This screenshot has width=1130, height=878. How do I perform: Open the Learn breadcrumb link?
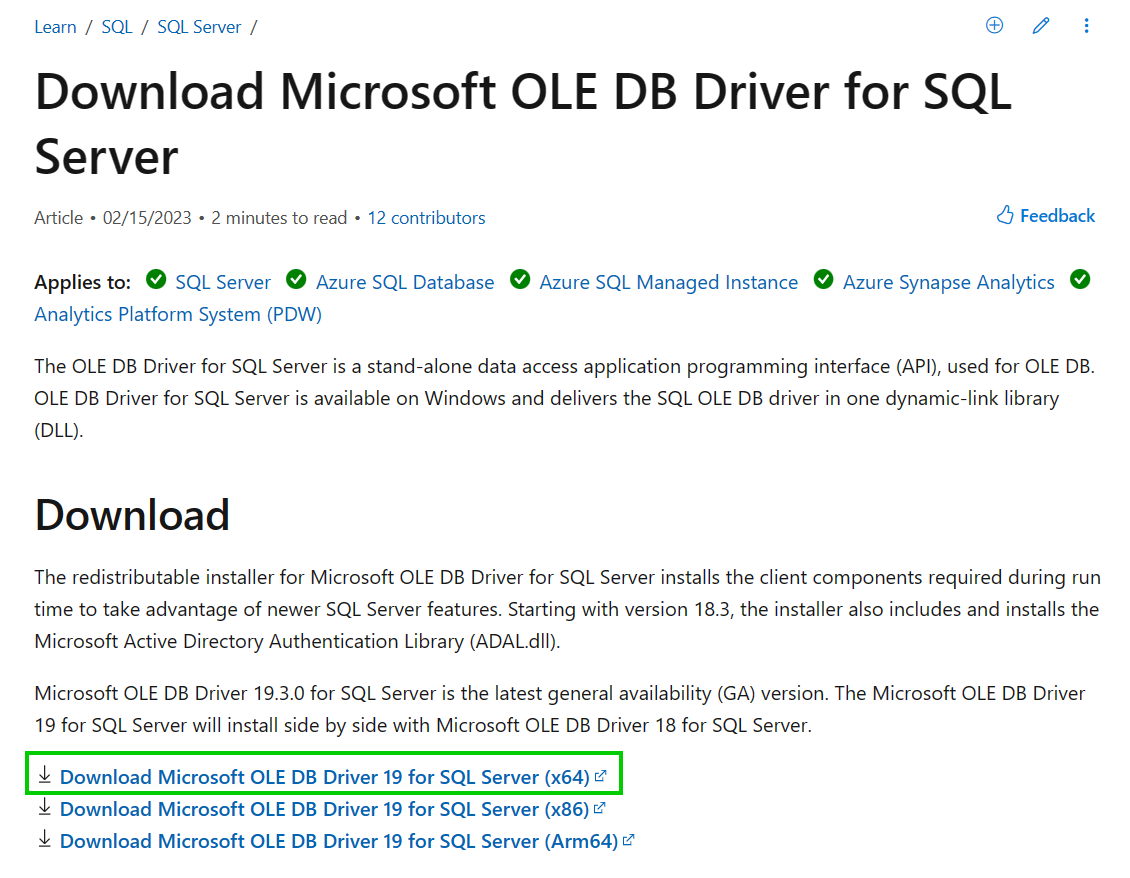click(x=55, y=27)
